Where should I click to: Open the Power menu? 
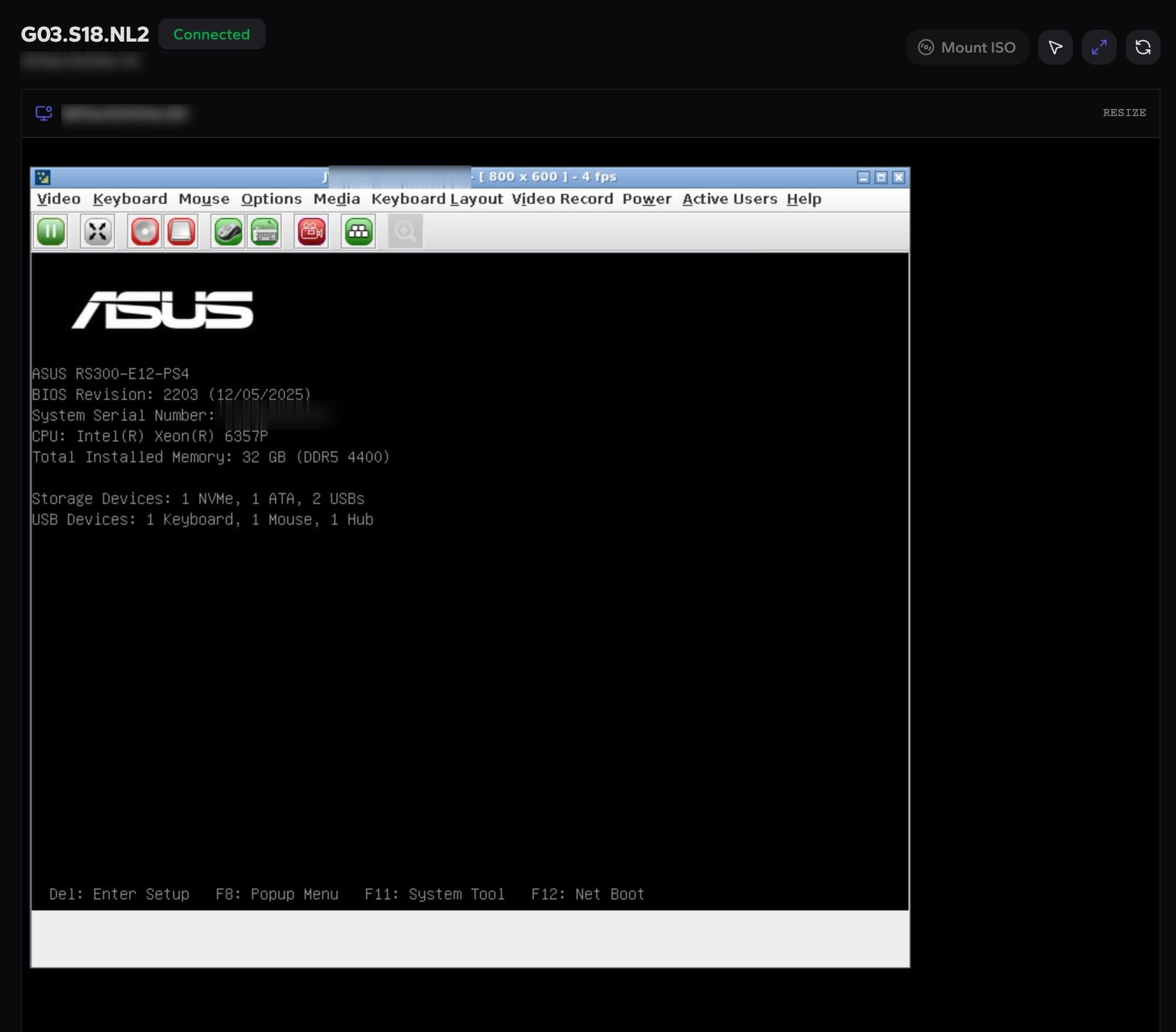[x=647, y=199]
